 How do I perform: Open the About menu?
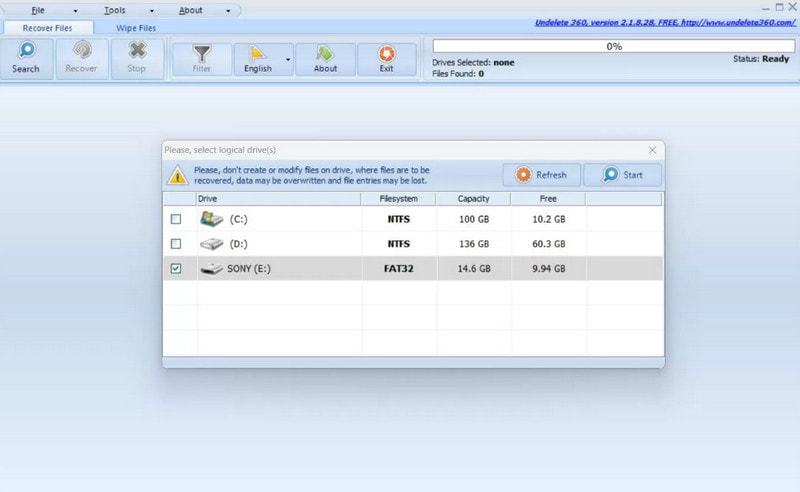(190, 10)
